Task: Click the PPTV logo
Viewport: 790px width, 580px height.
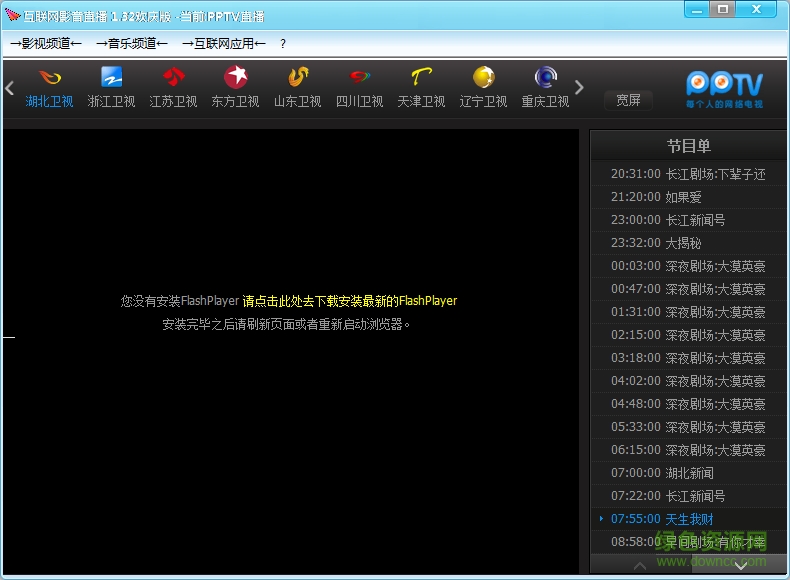Action: [x=724, y=88]
